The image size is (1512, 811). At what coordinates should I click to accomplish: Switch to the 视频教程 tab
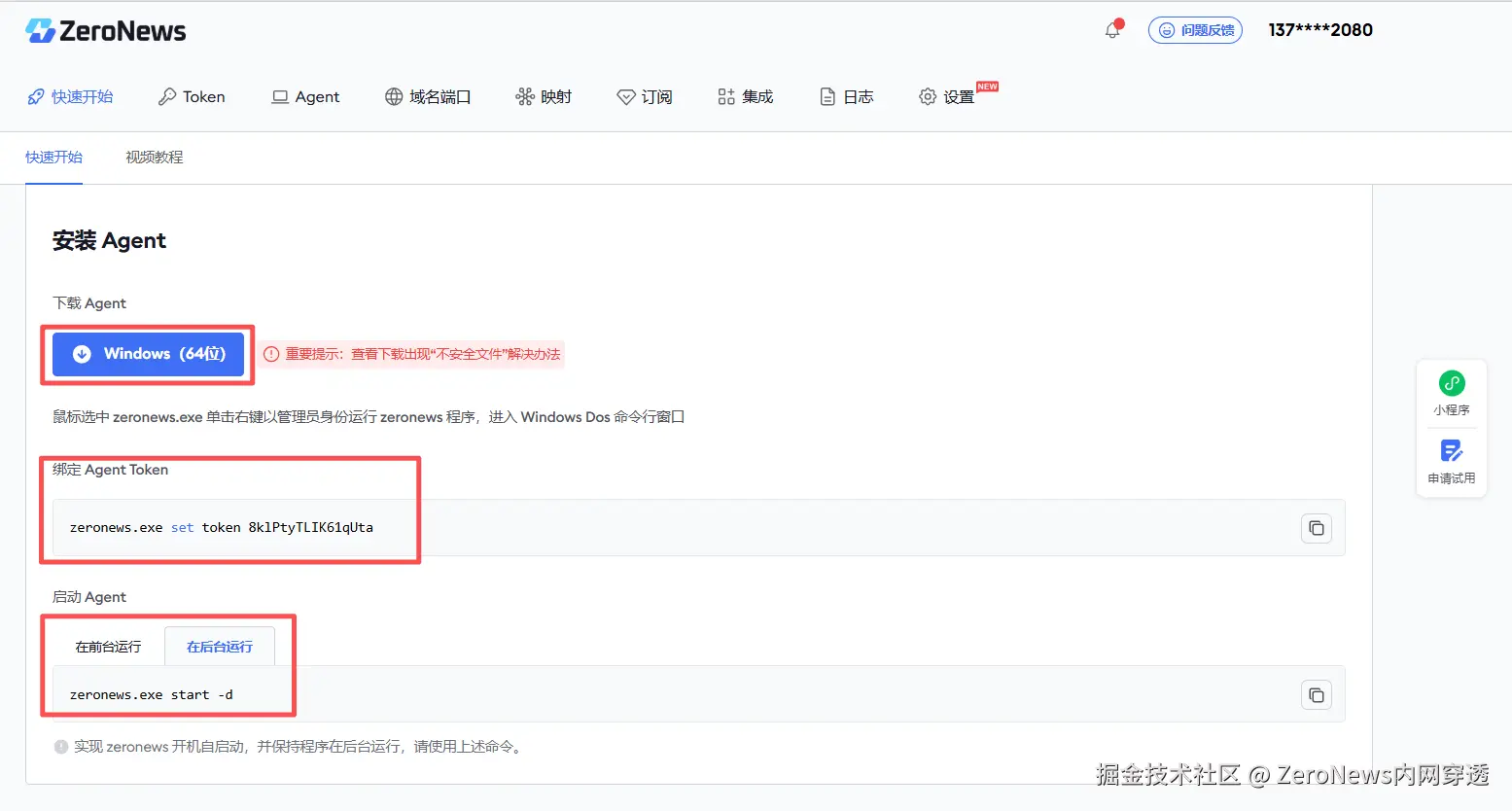pos(154,157)
